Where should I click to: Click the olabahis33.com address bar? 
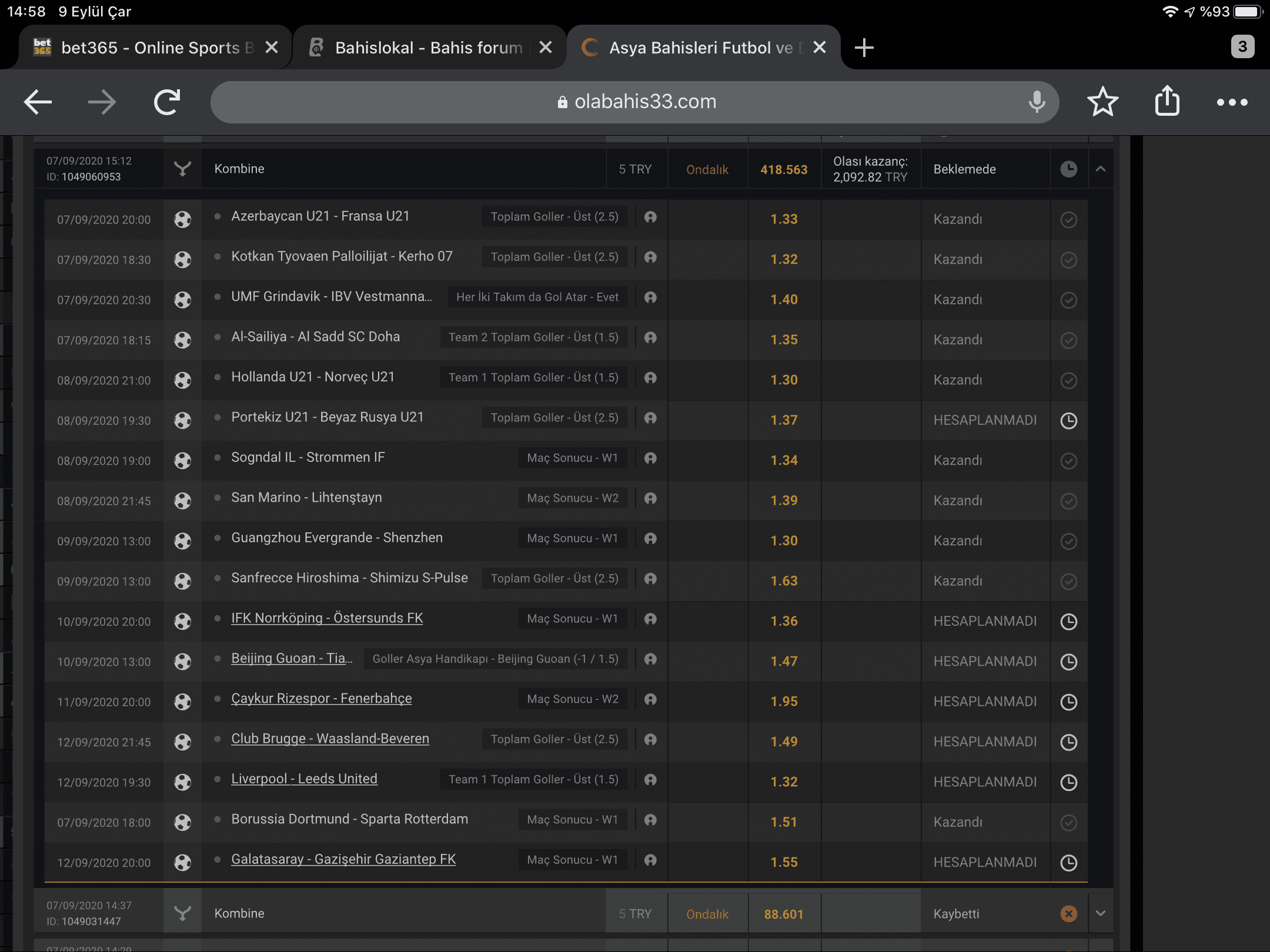pos(635,102)
